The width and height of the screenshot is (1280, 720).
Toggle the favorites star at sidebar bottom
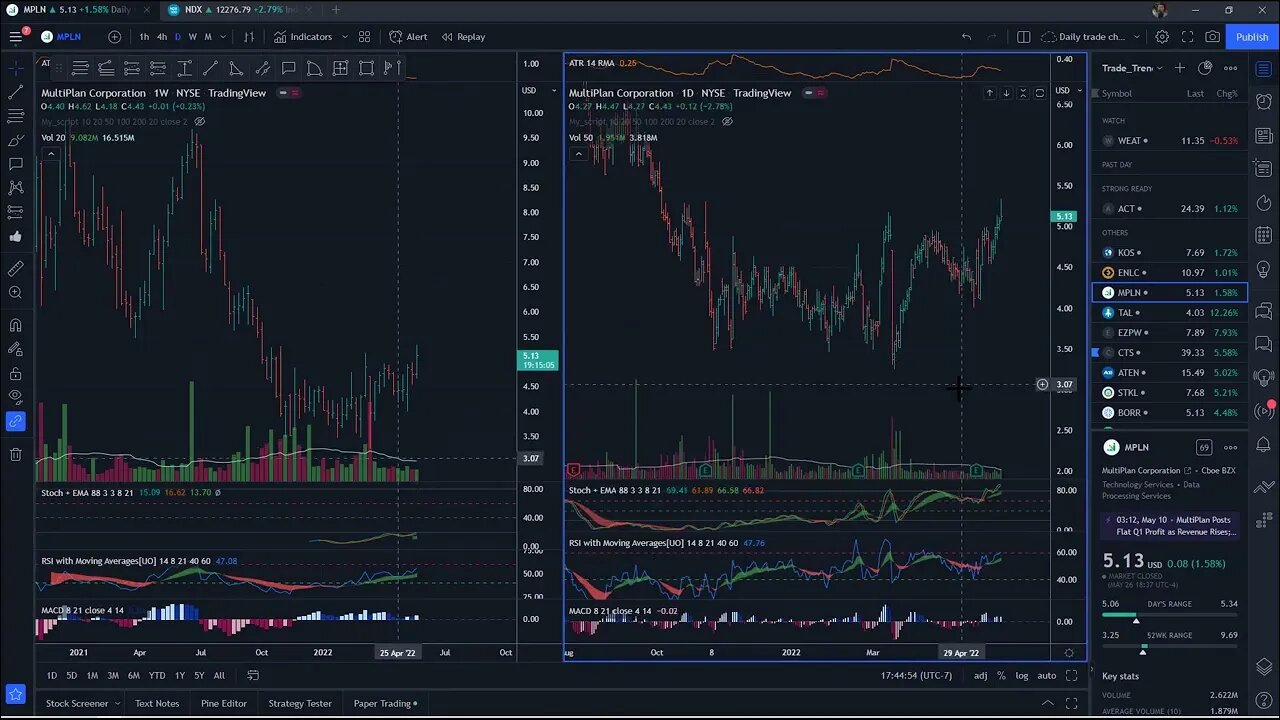coord(15,693)
